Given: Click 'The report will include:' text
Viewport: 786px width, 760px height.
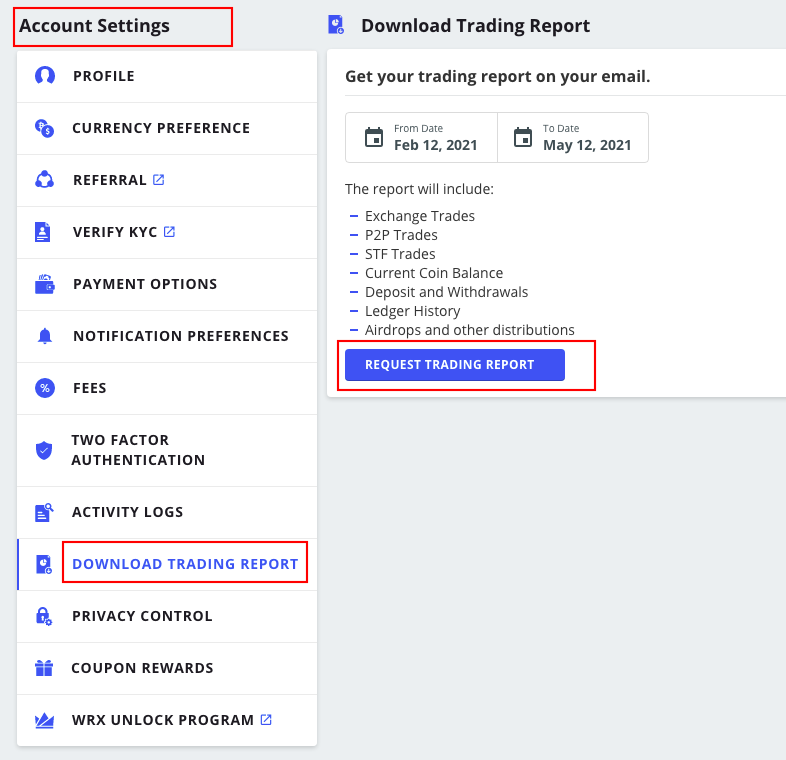Looking at the screenshot, I should pyautogui.click(x=419, y=189).
